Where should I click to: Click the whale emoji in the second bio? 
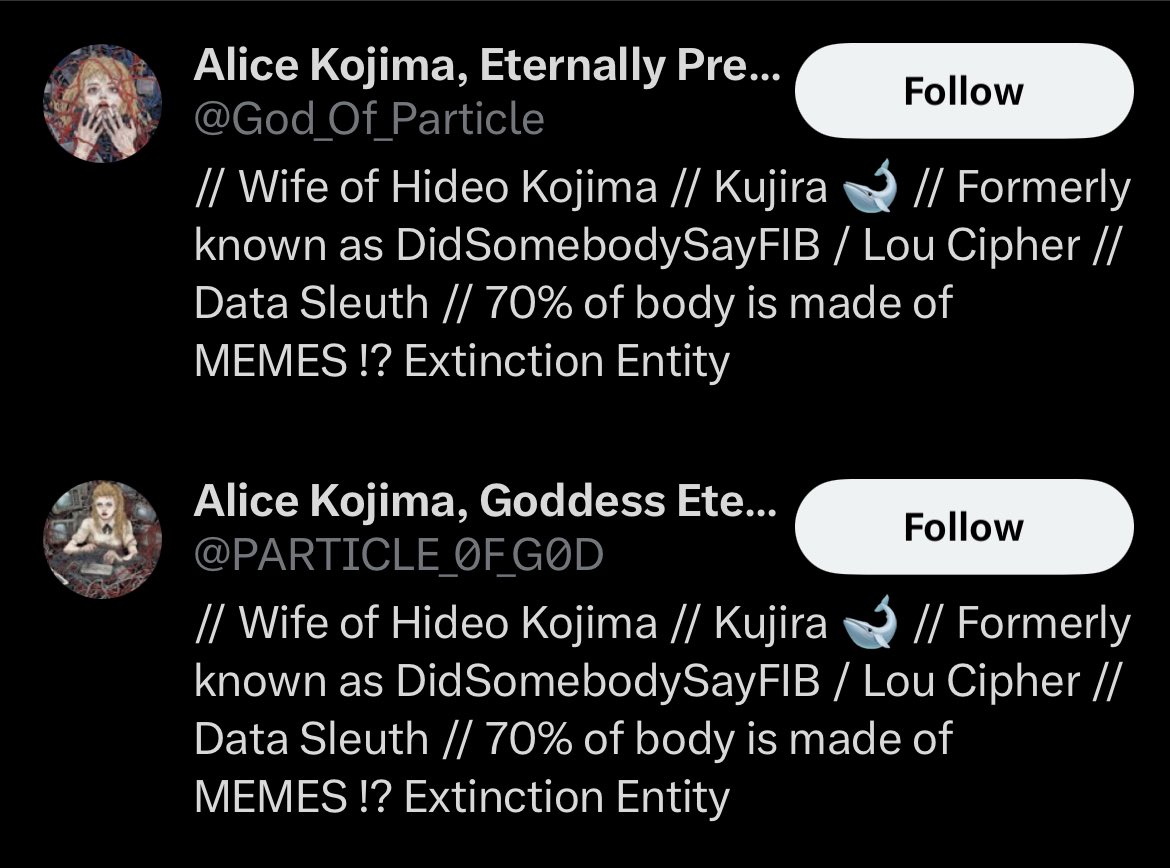coord(870,622)
